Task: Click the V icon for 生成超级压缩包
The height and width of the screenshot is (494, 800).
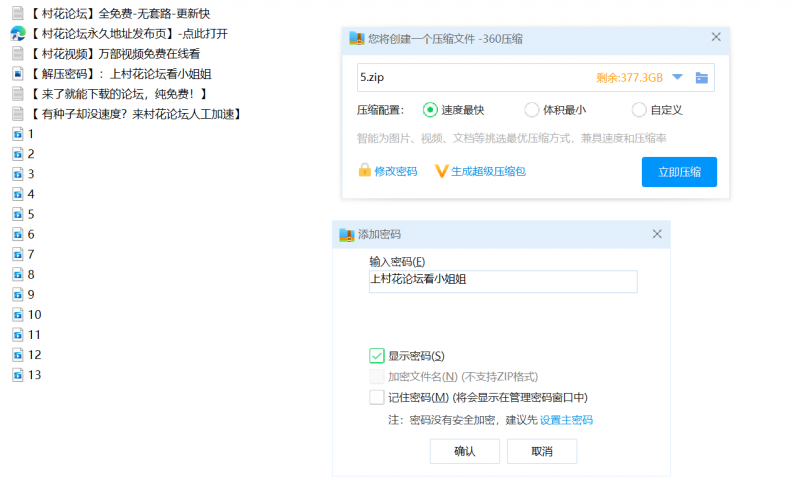Action: [x=441, y=171]
